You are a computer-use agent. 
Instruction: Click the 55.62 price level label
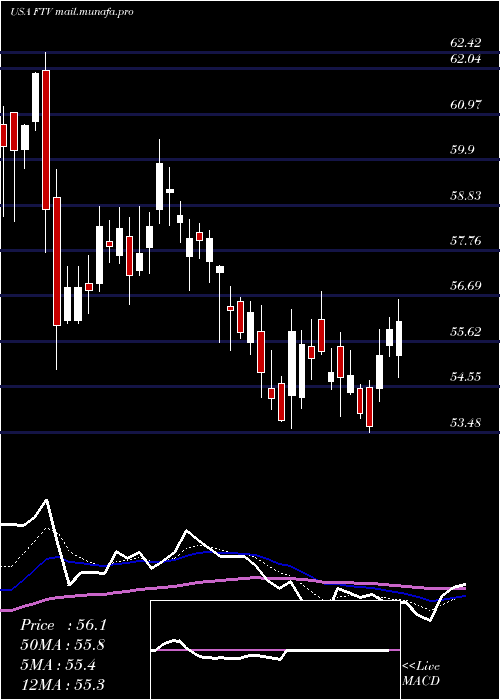coord(466,332)
